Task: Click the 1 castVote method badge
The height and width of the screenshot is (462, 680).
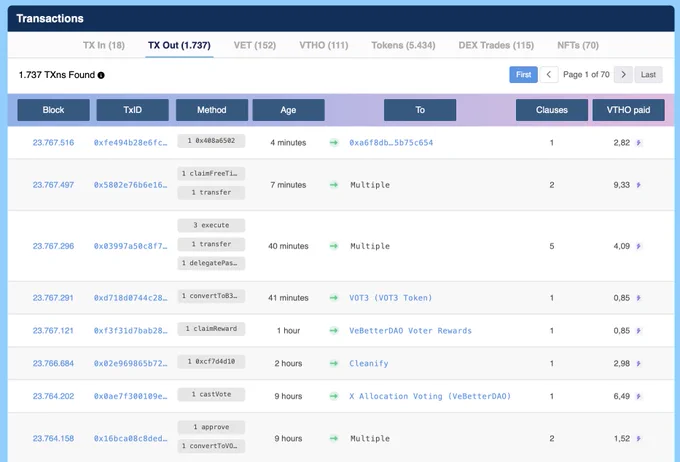Action: point(211,394)
